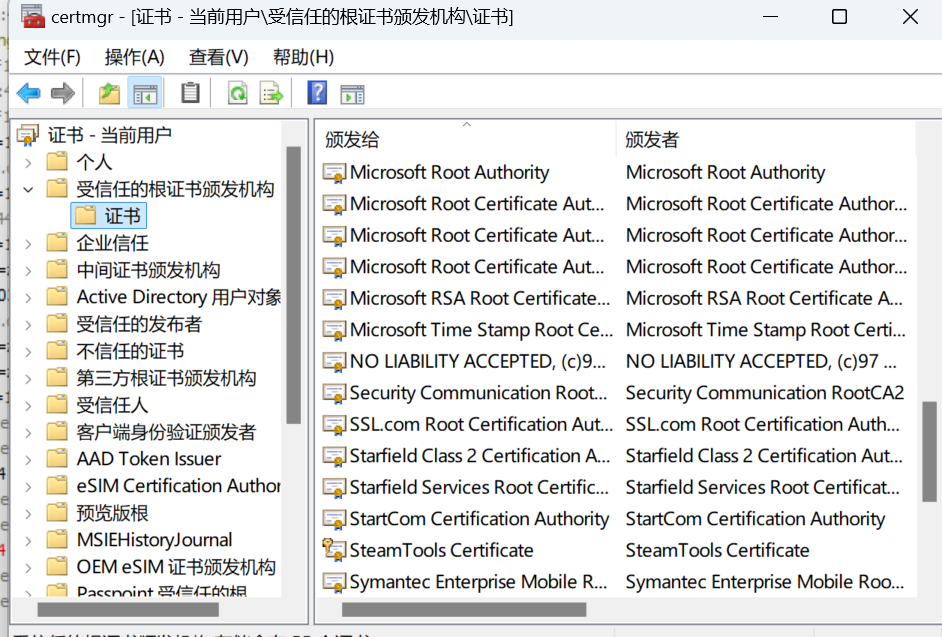
Task: Toggle the Show/Hide Action Pane icon
Action: click(352, 94)
